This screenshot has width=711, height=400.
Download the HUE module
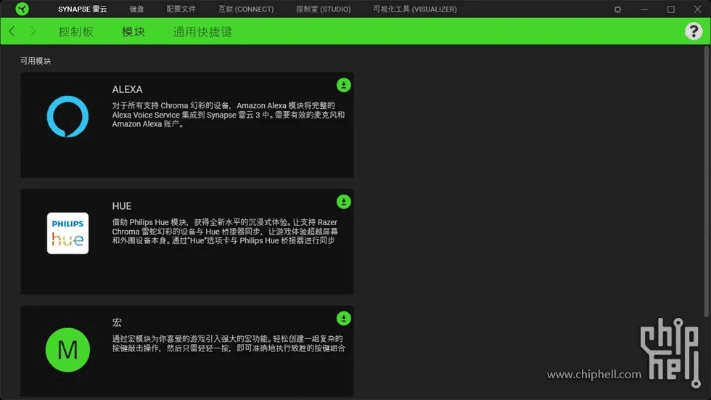pos(343,201)
